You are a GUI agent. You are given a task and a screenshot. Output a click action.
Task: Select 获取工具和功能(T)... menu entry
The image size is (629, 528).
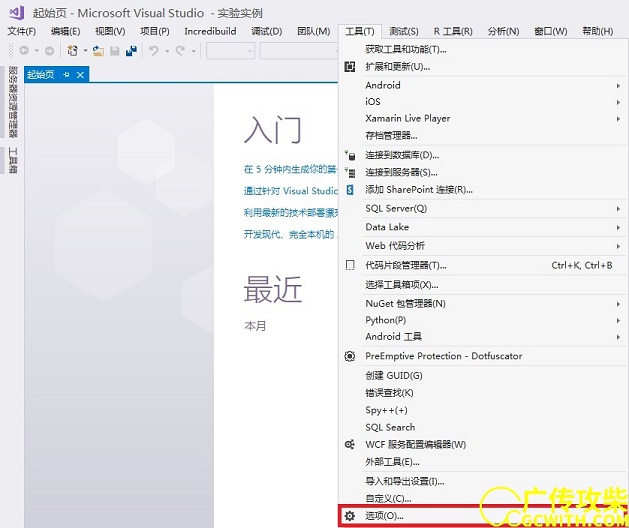(x=483, y=49)
